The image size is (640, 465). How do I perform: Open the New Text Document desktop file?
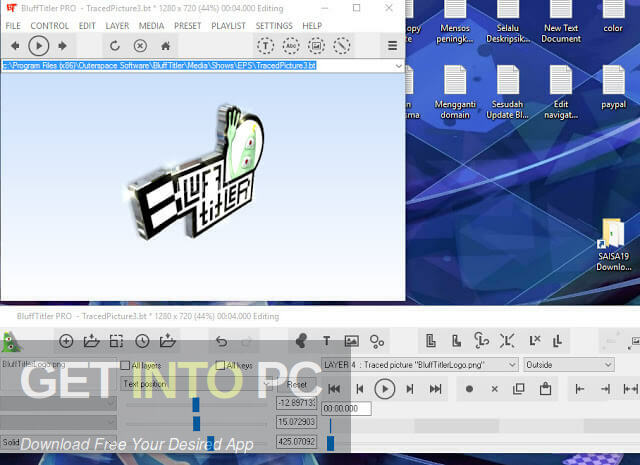[561, 21]
